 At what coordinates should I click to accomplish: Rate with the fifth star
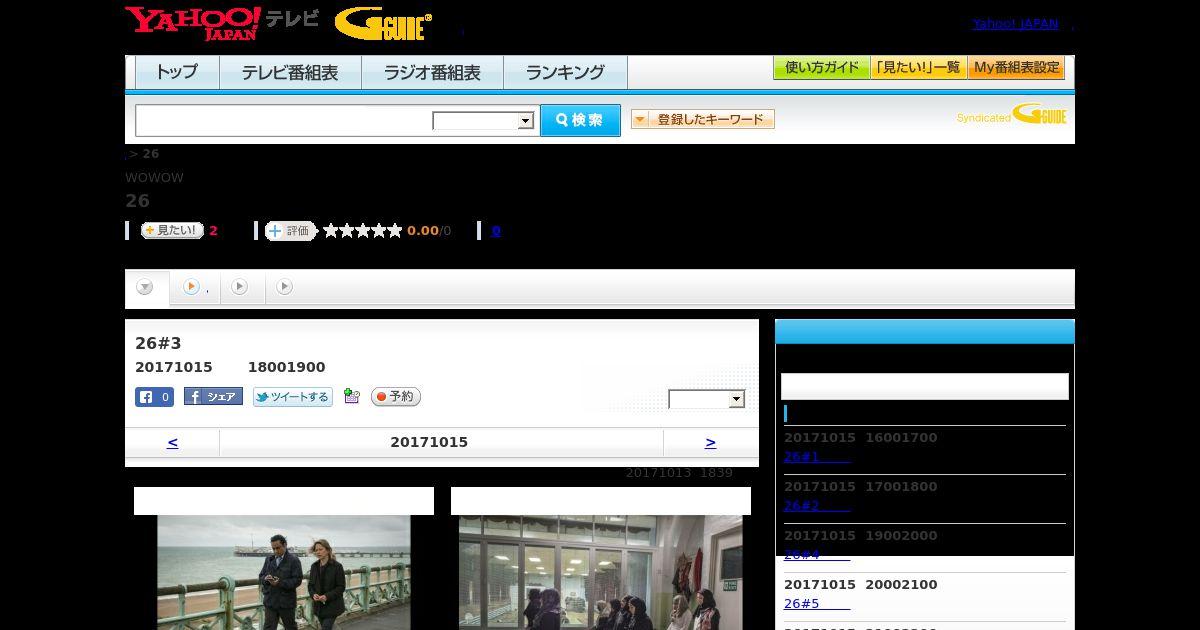[394, 230]
